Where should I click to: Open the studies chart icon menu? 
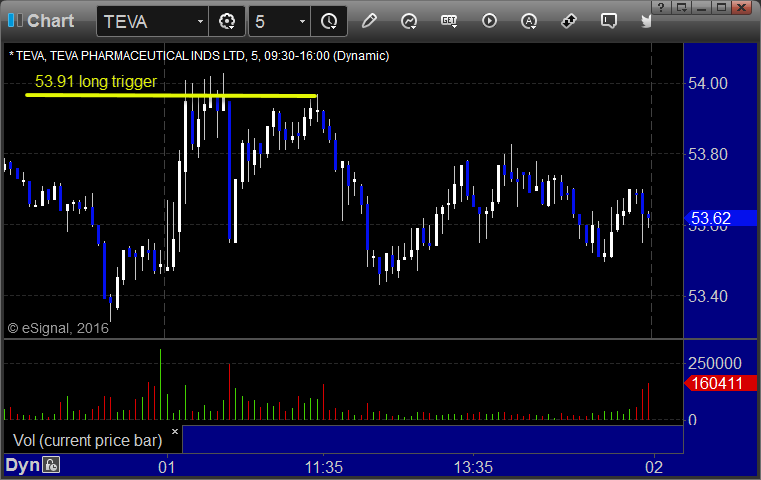[x=409, y=21]
